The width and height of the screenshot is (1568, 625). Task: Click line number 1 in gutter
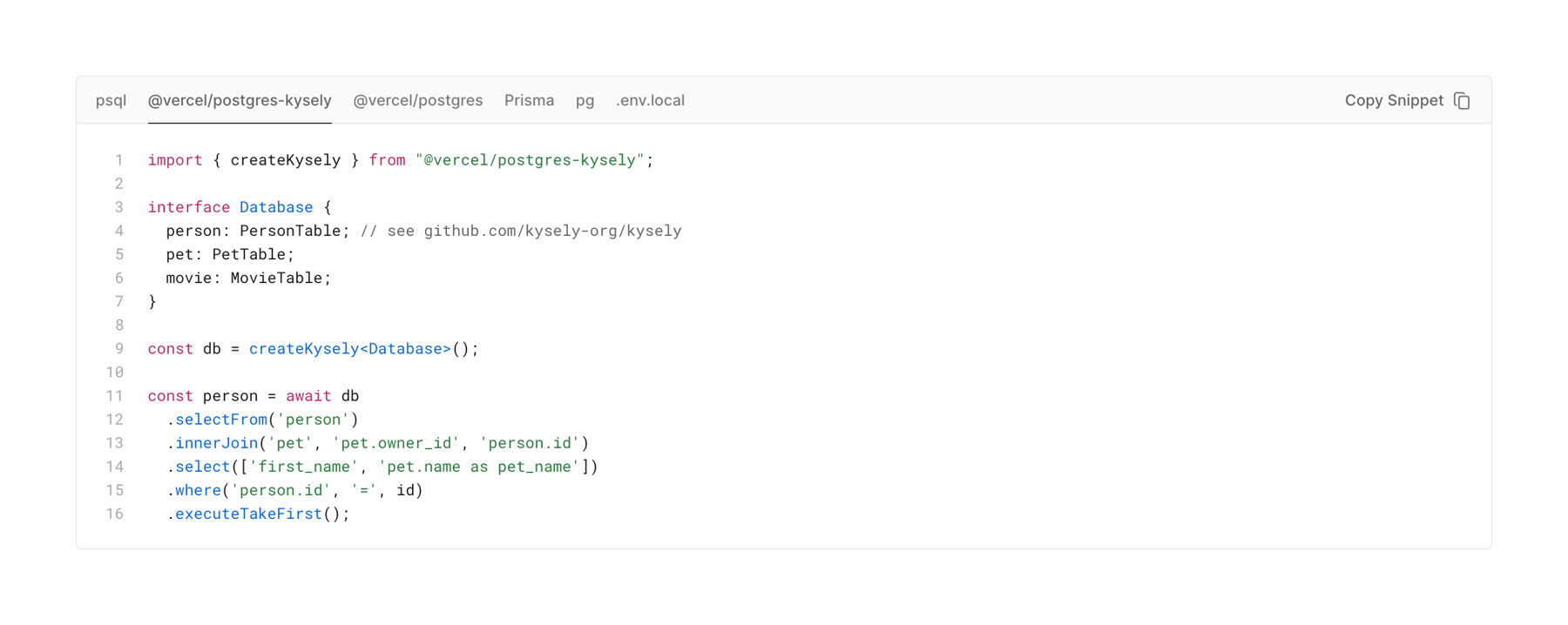[x=118, y=160]
